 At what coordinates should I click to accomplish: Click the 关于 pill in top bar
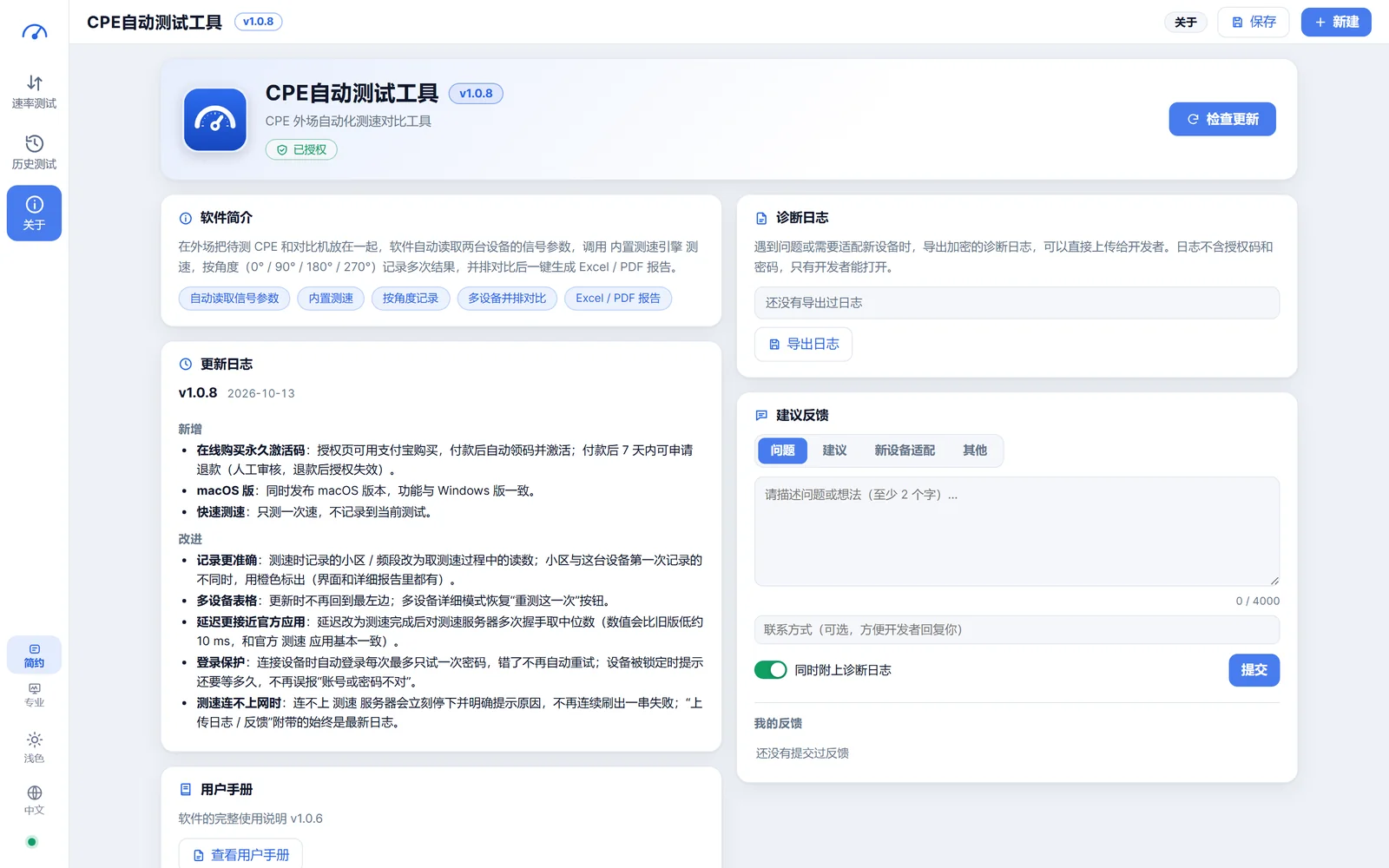(1186, 22)
